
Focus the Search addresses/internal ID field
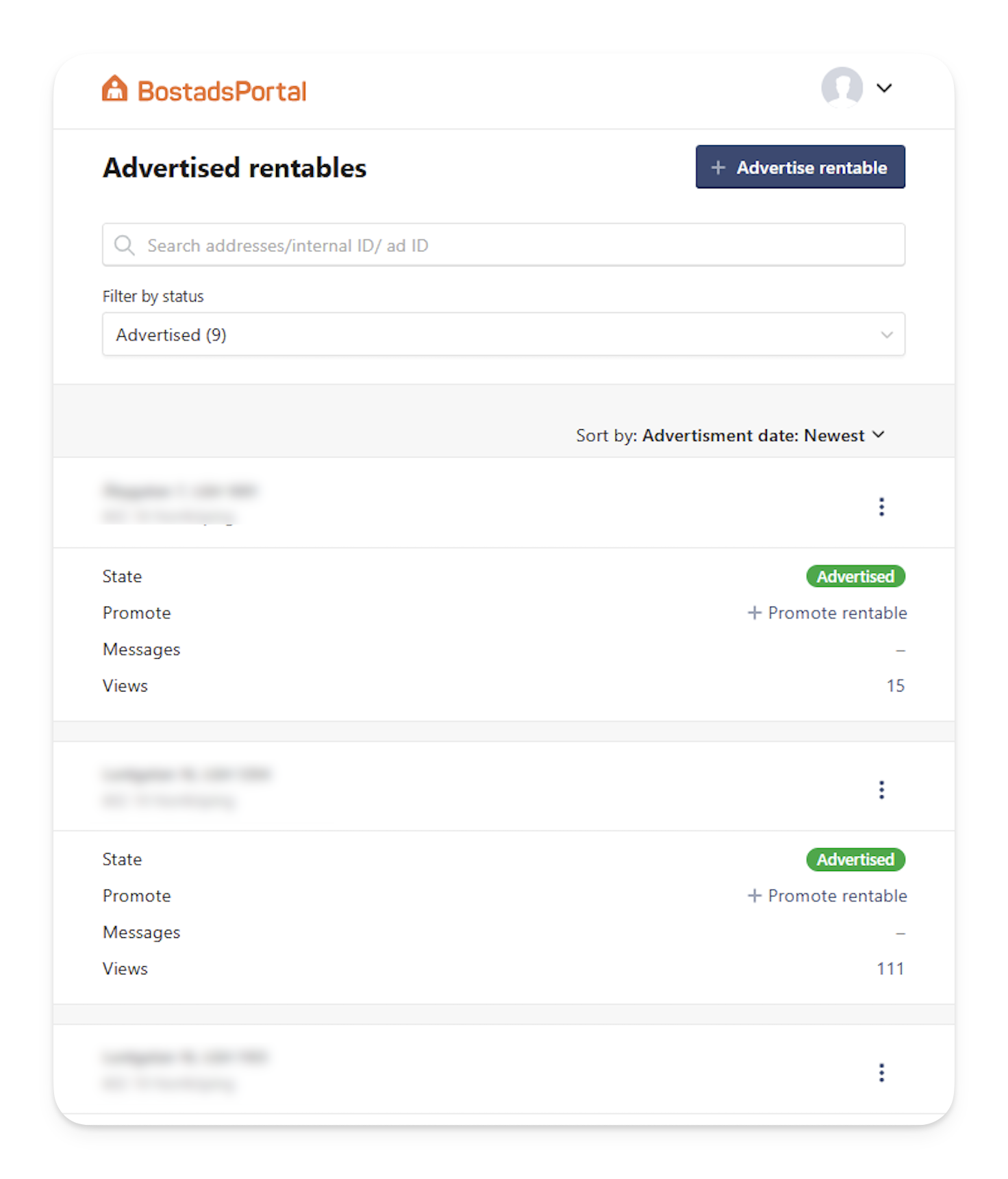[503, 244]
